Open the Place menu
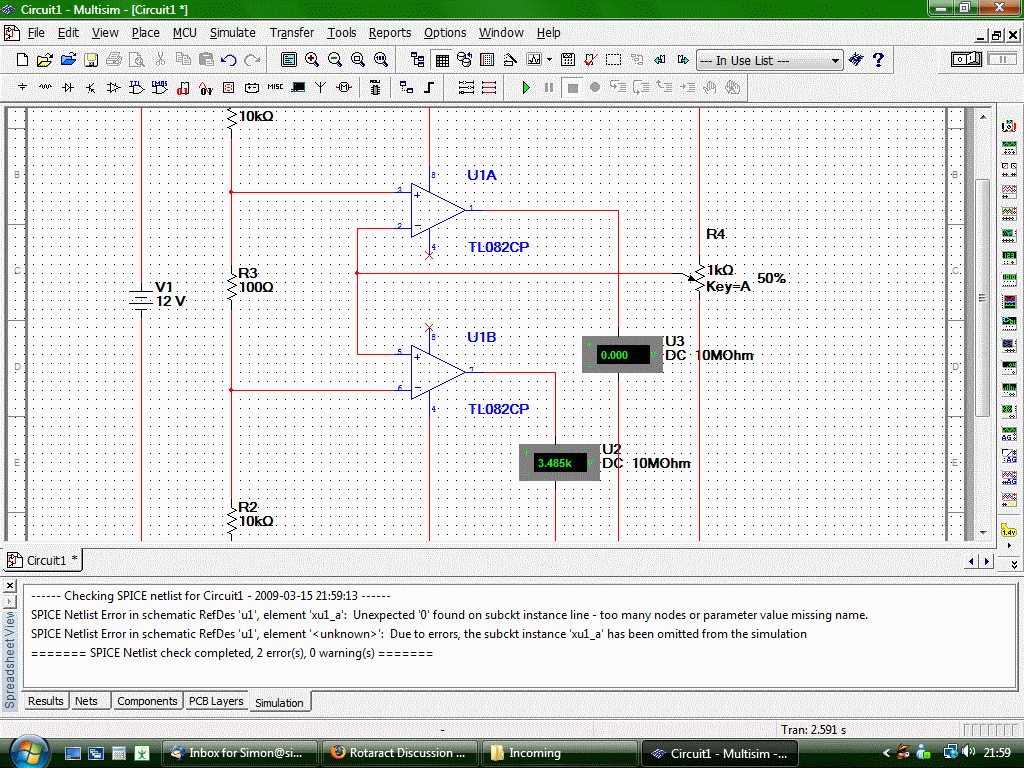This screenshot has height=768, width=1024. tap(146, 33)
